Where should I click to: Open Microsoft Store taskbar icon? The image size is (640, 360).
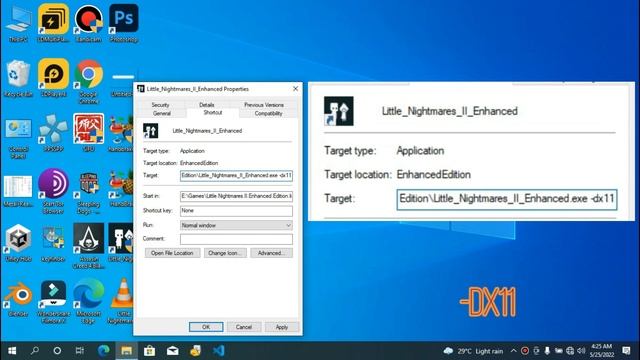149,351
